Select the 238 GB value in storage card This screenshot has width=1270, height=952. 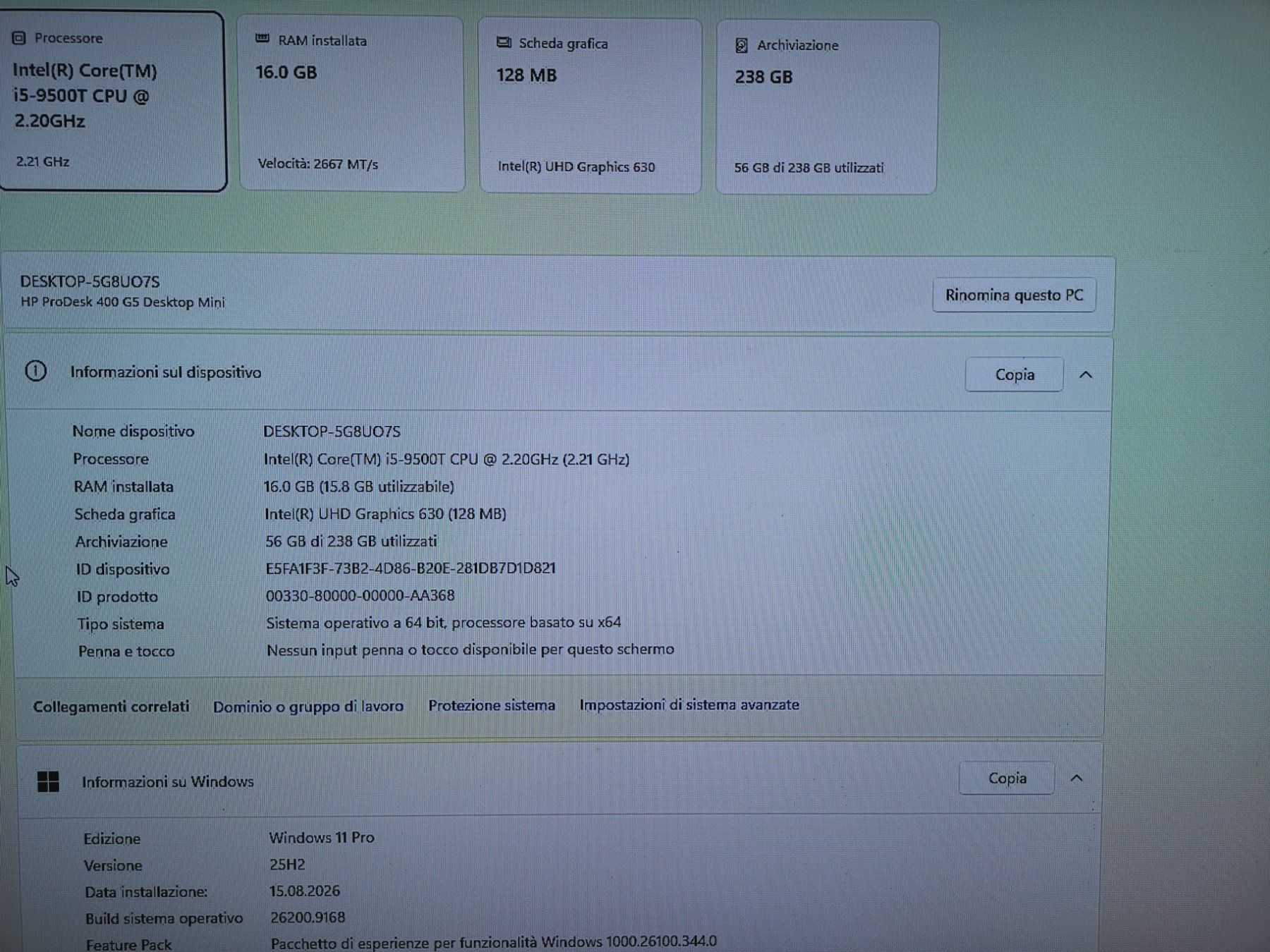(763, 77)
